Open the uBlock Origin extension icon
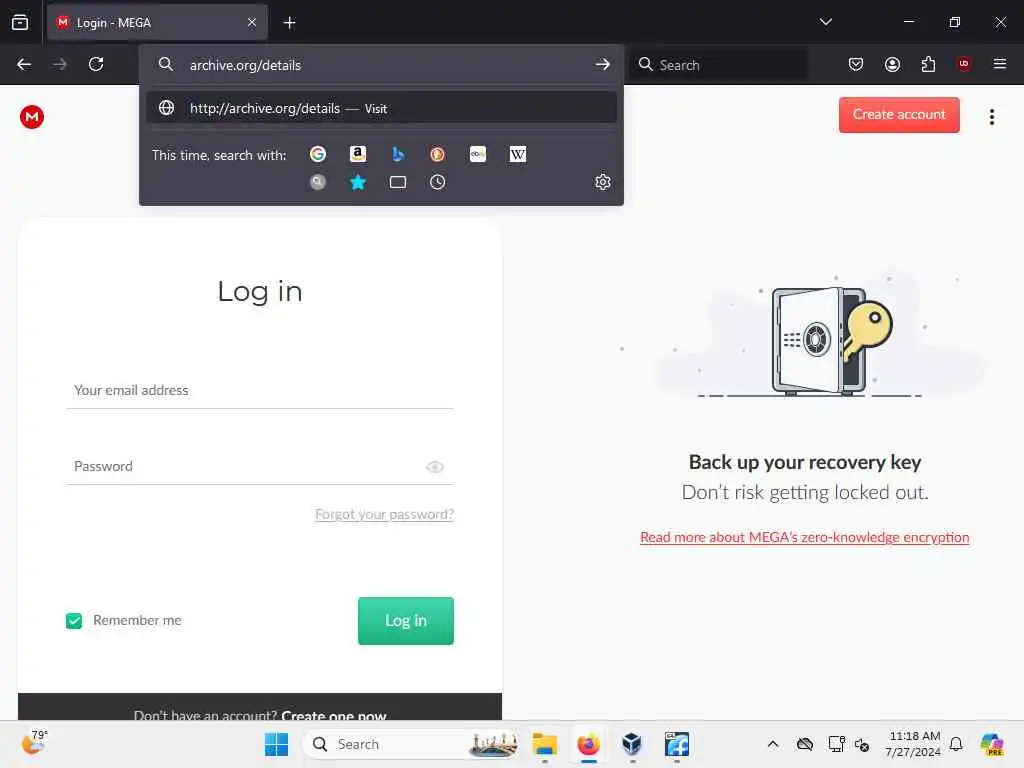The width and height of the screenshot is (1024, 768). (x=964, y=64)
